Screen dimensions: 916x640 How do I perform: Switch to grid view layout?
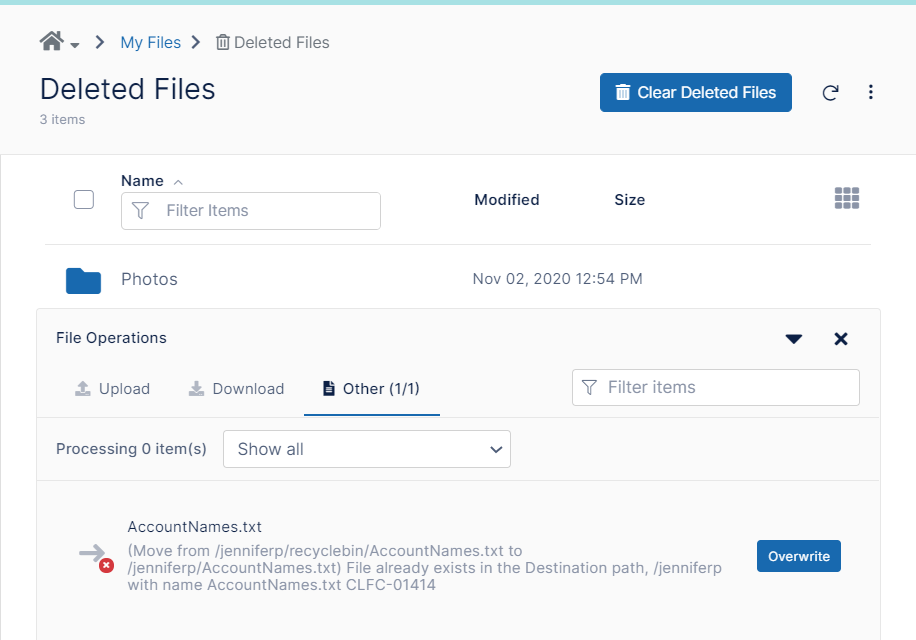point(847,199)
